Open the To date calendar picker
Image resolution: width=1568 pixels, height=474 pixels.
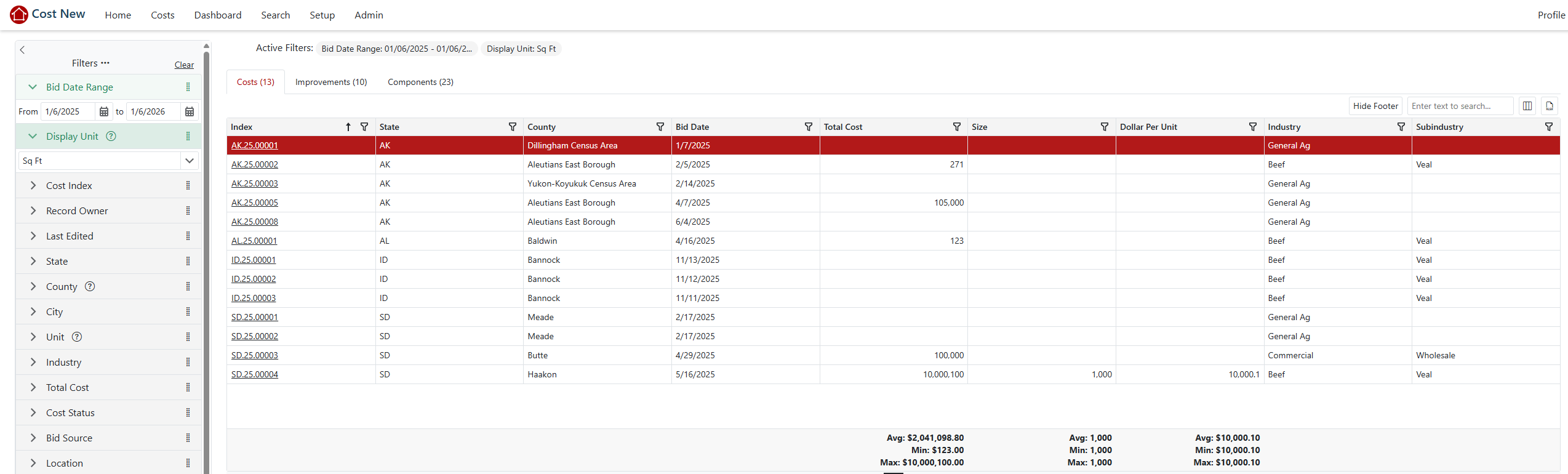click(x=190, y=111)
